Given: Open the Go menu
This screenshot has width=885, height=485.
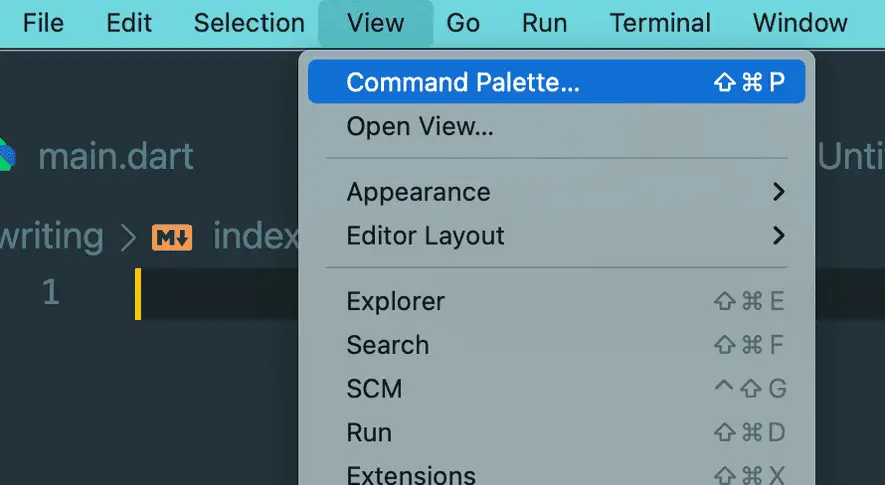Looking at the screenshot, I should (463, 24).
